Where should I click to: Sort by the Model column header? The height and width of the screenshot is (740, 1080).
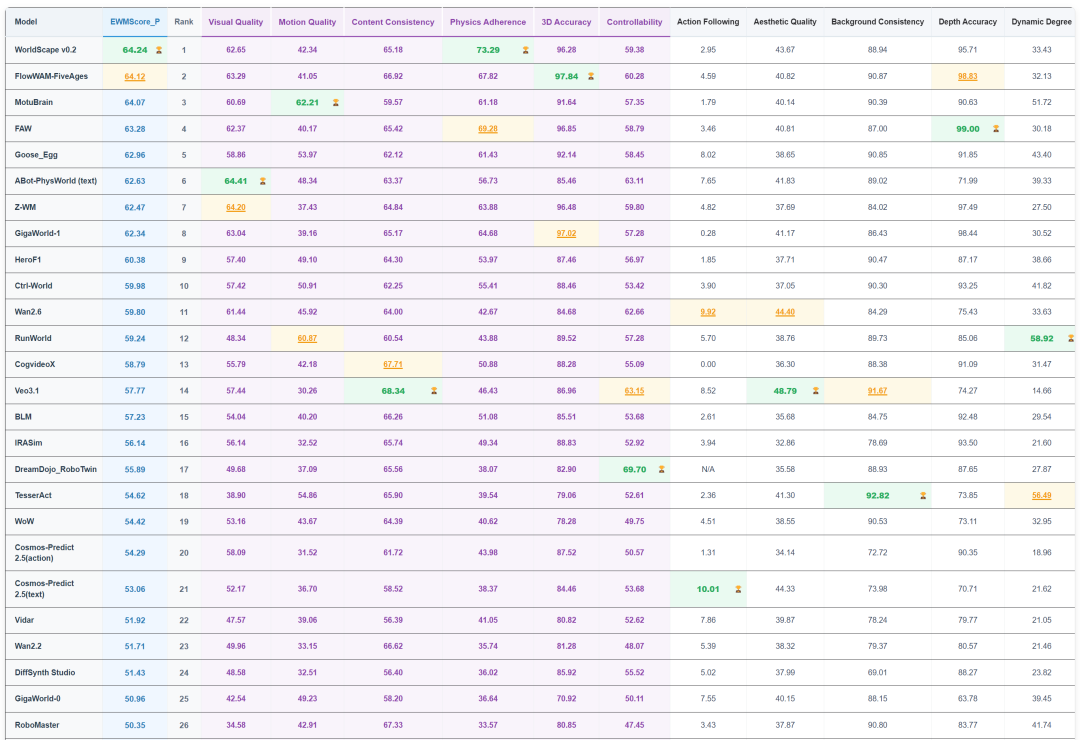26,22
